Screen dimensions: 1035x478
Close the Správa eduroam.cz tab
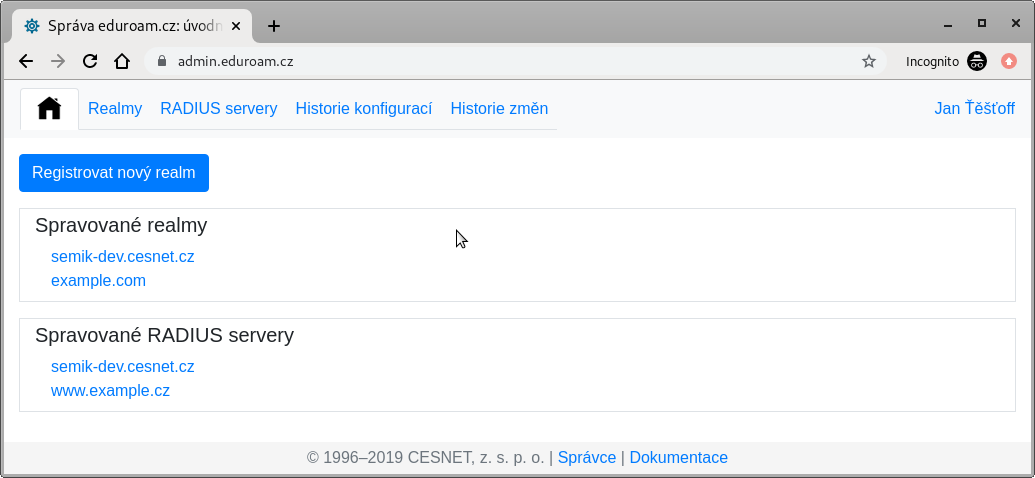(236, 26)
